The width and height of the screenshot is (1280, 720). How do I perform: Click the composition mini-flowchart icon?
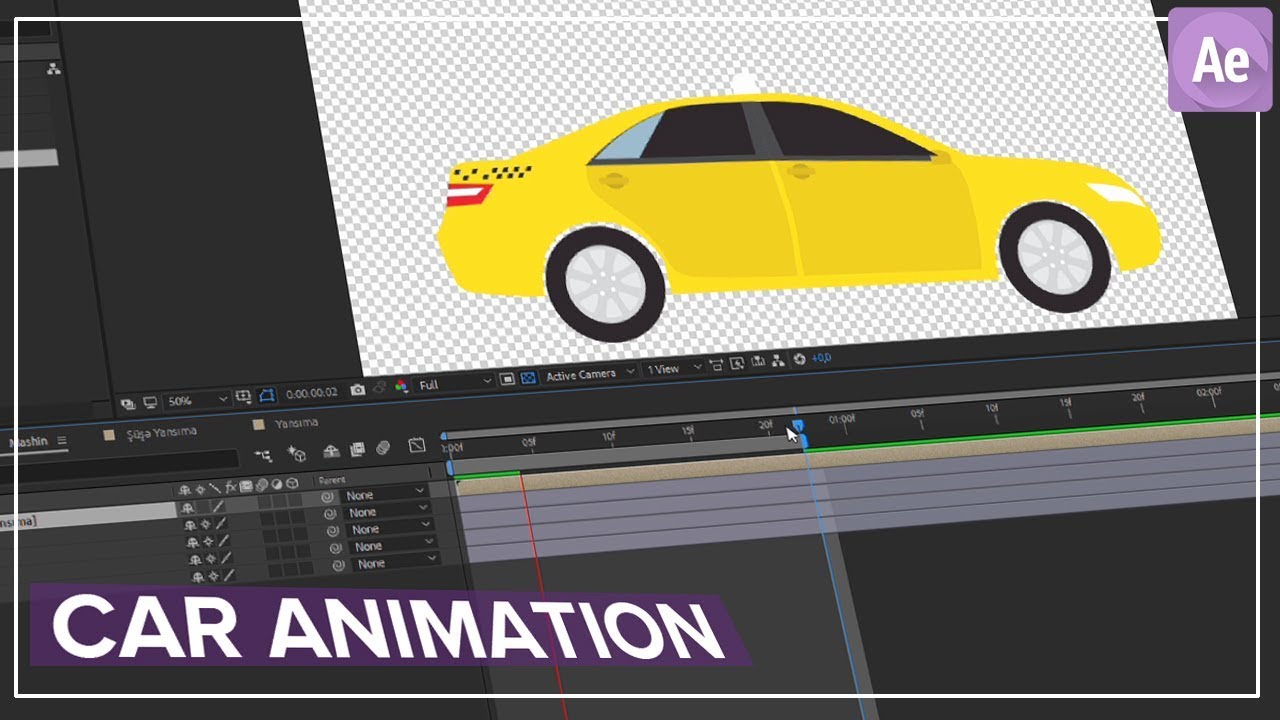click(x=263, y=455)
